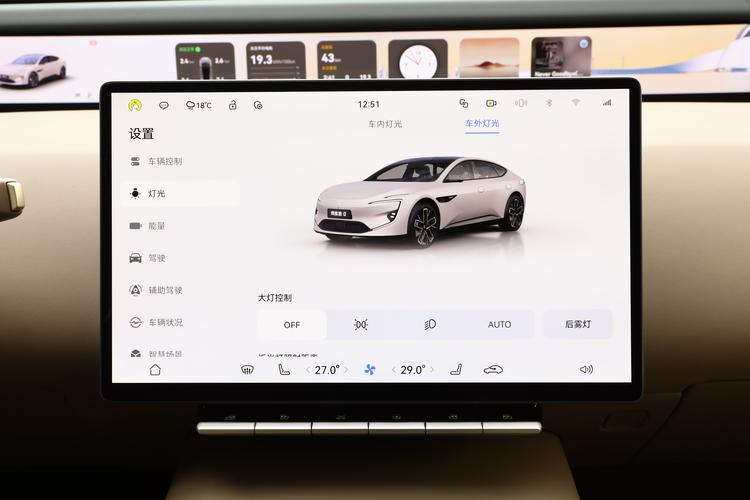
Task: Tap the car icon in bottom bar
Action: pyautogui.click(x=493, y=369)
